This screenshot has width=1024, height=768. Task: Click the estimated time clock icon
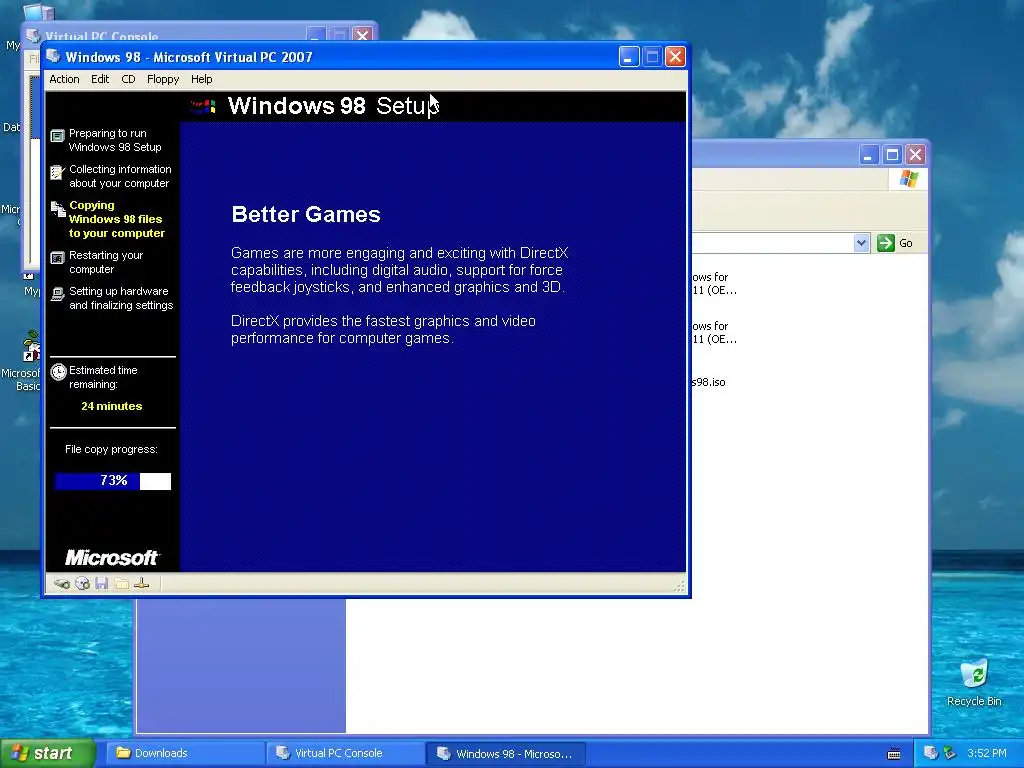[x=58, y=372]
